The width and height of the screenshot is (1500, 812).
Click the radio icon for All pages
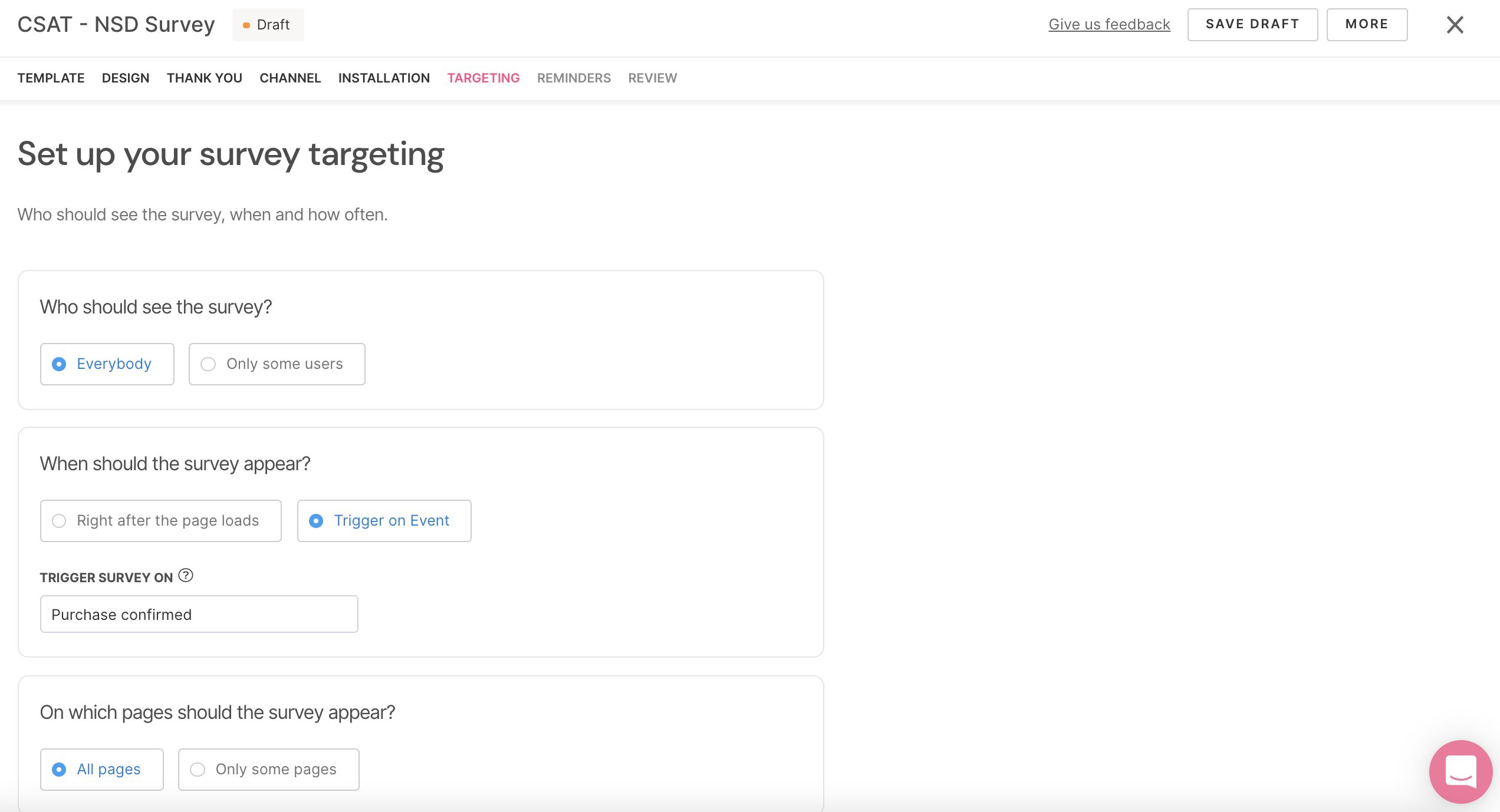click(x=59, y=769)
